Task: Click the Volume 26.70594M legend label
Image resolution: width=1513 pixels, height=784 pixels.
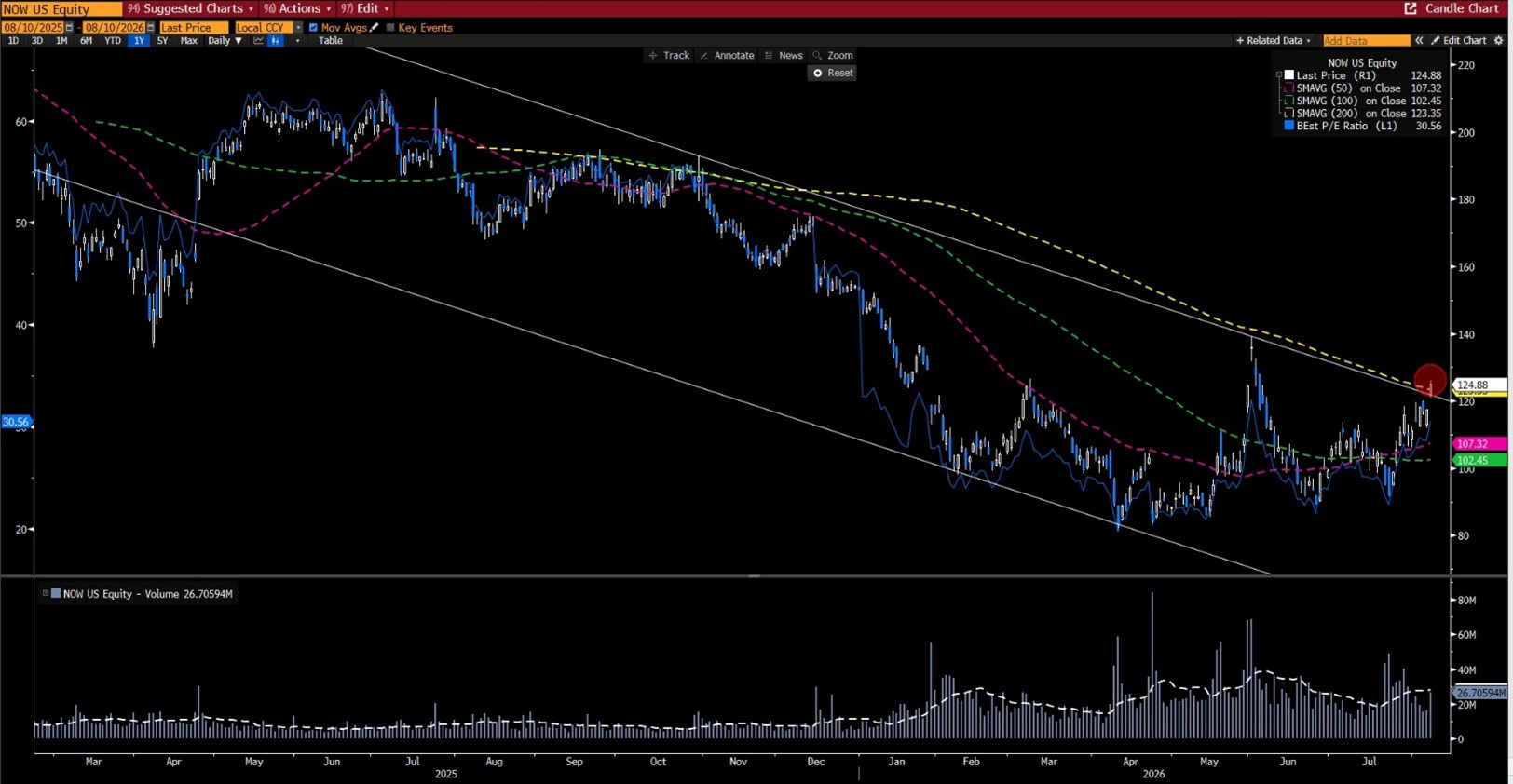Action: (x=147, y=593)
